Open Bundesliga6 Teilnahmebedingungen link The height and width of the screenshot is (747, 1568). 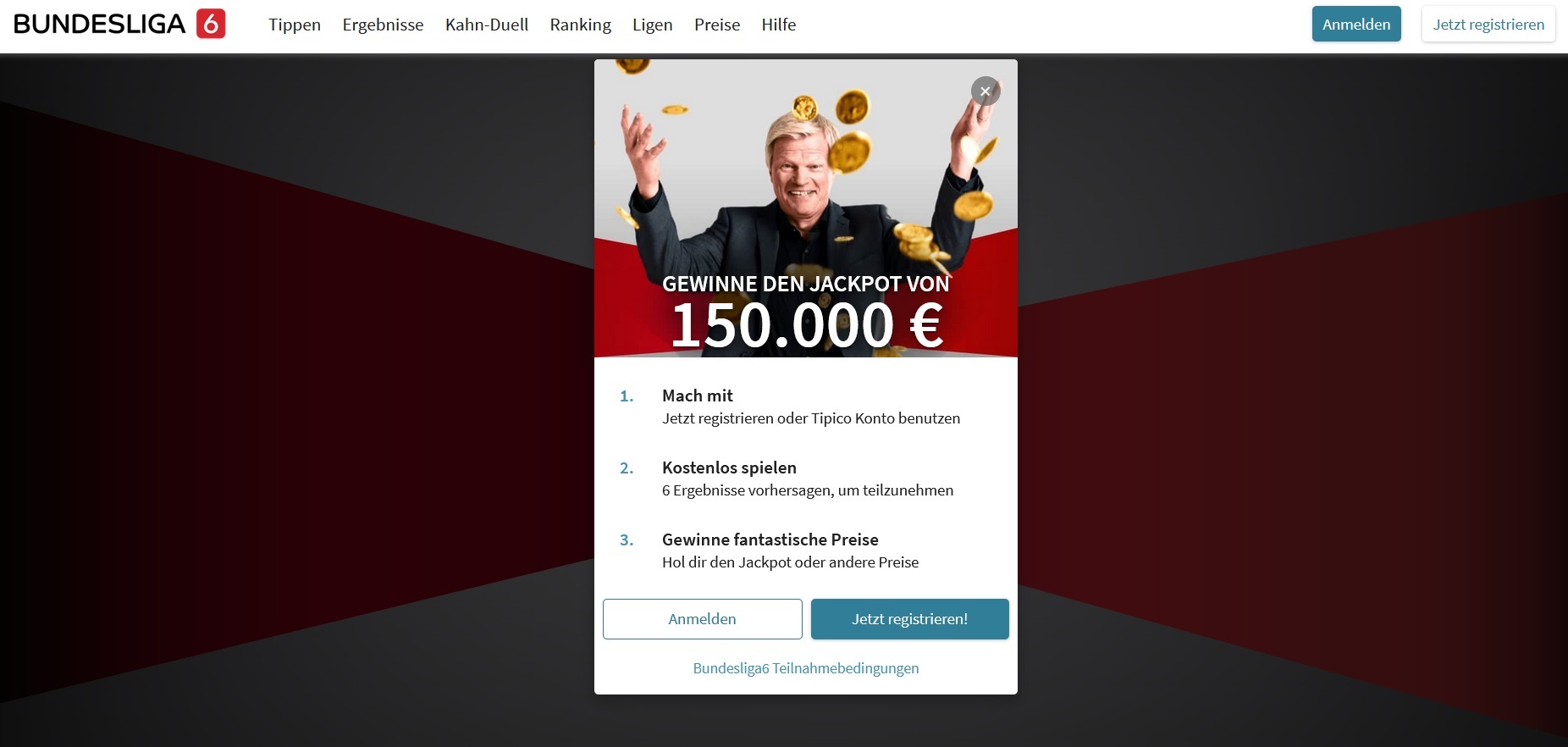806,668
